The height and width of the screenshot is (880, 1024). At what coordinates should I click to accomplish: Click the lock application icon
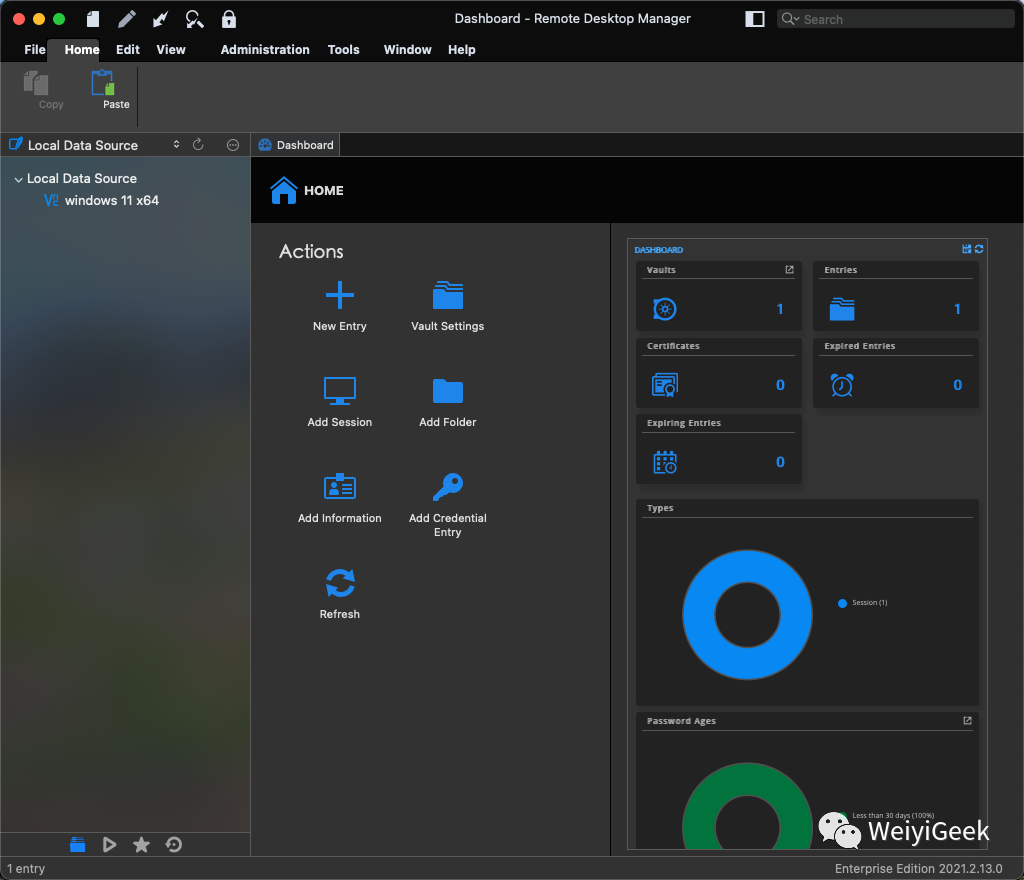tap(229, 19)
